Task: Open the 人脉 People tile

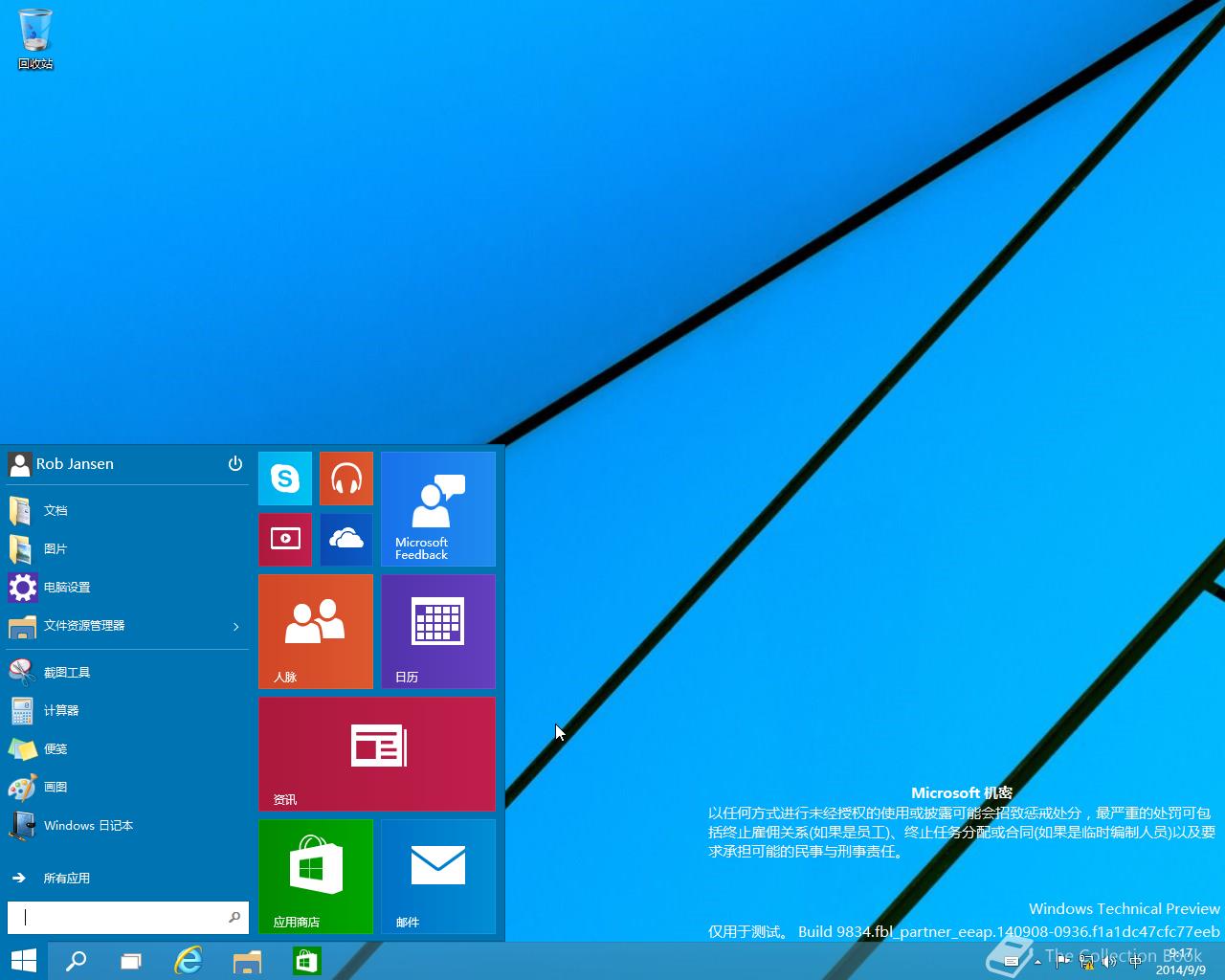Action: pos(316,631)
